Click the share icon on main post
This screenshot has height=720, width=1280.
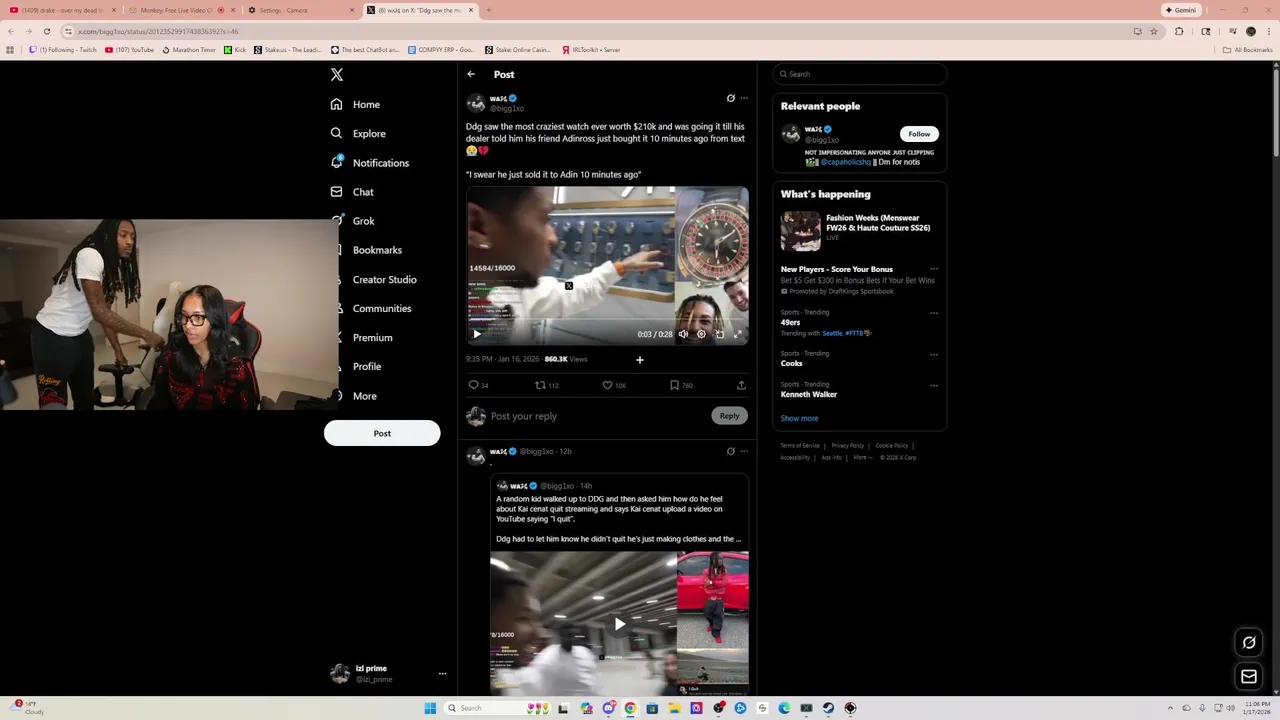click(741, 385)
